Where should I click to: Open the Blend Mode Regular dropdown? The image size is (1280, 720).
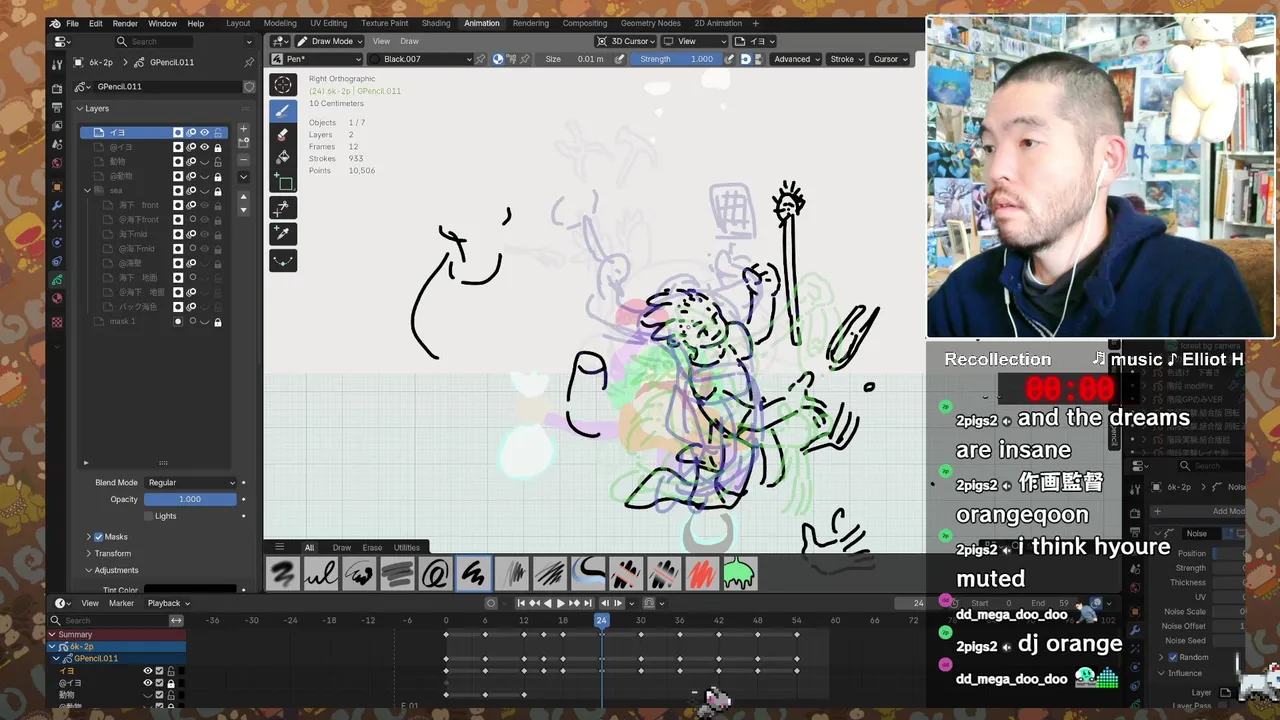(190, 482)
